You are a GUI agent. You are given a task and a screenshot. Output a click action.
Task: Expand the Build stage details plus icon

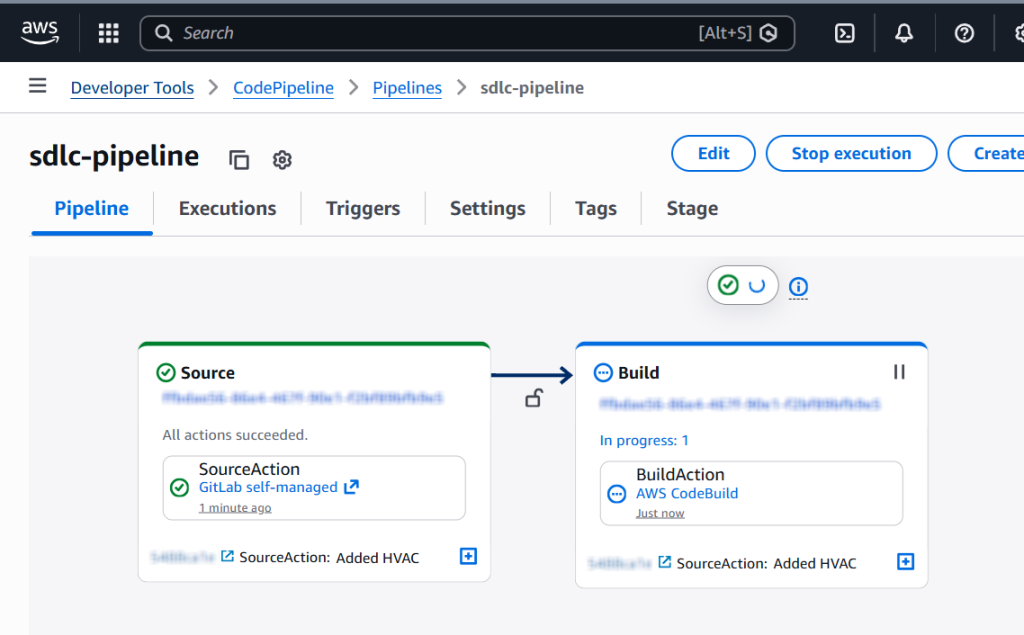(906, 561)
